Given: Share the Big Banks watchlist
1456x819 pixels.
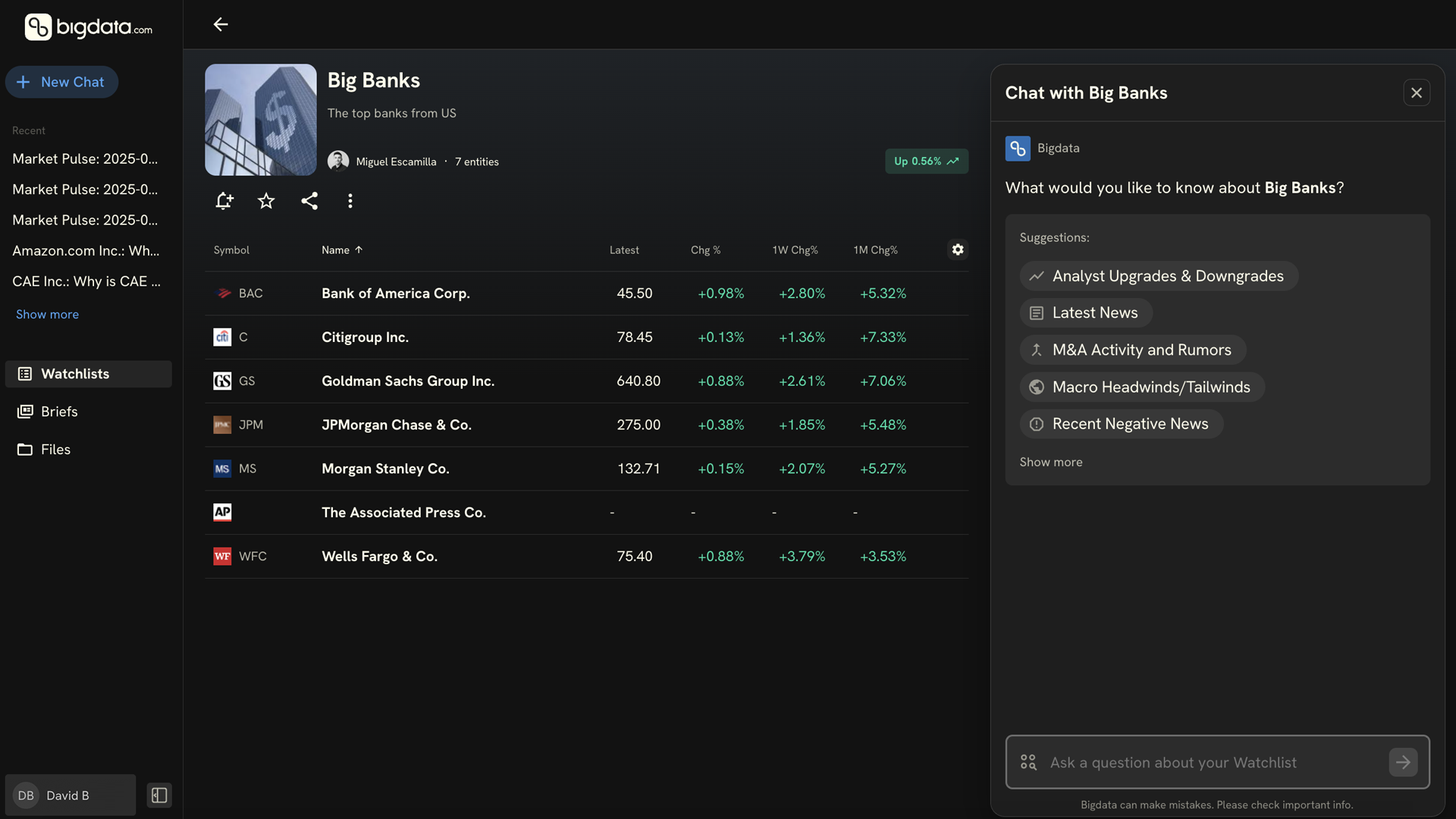Looking at the screenshot, I should (x=309, y=201).
